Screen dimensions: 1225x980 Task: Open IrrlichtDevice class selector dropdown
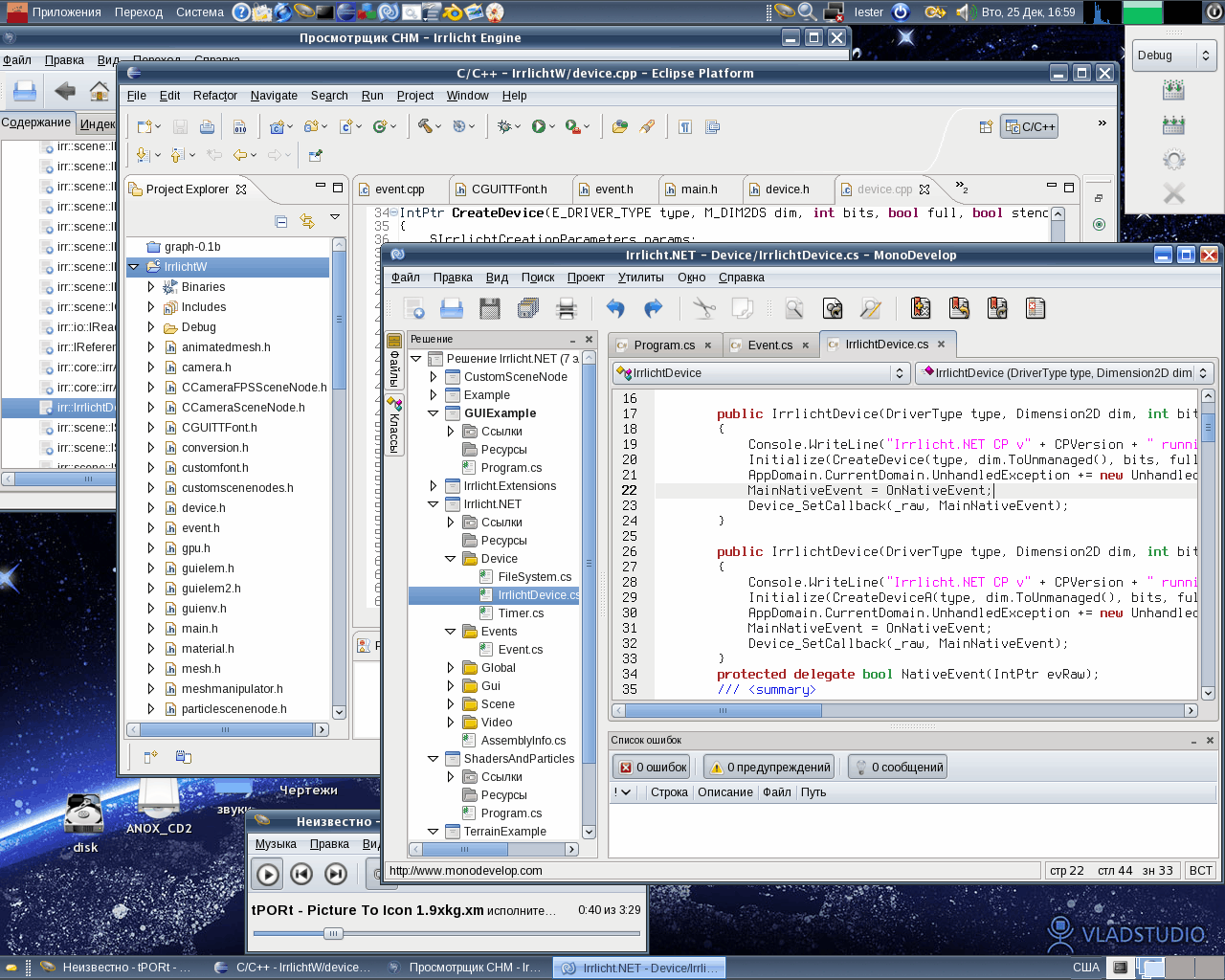pos(761,373)
